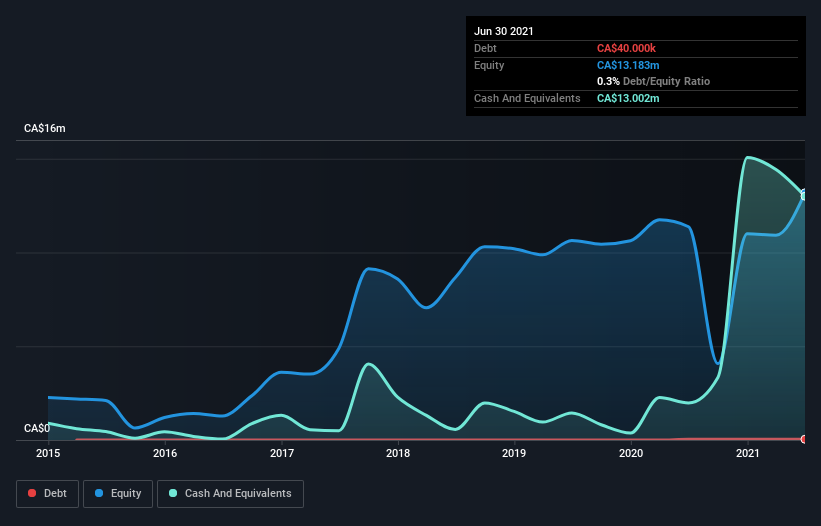The width and height of the screenshot is (821, 526).
Task: Select the red Debt data point marker
Action: tap(804, 439)
